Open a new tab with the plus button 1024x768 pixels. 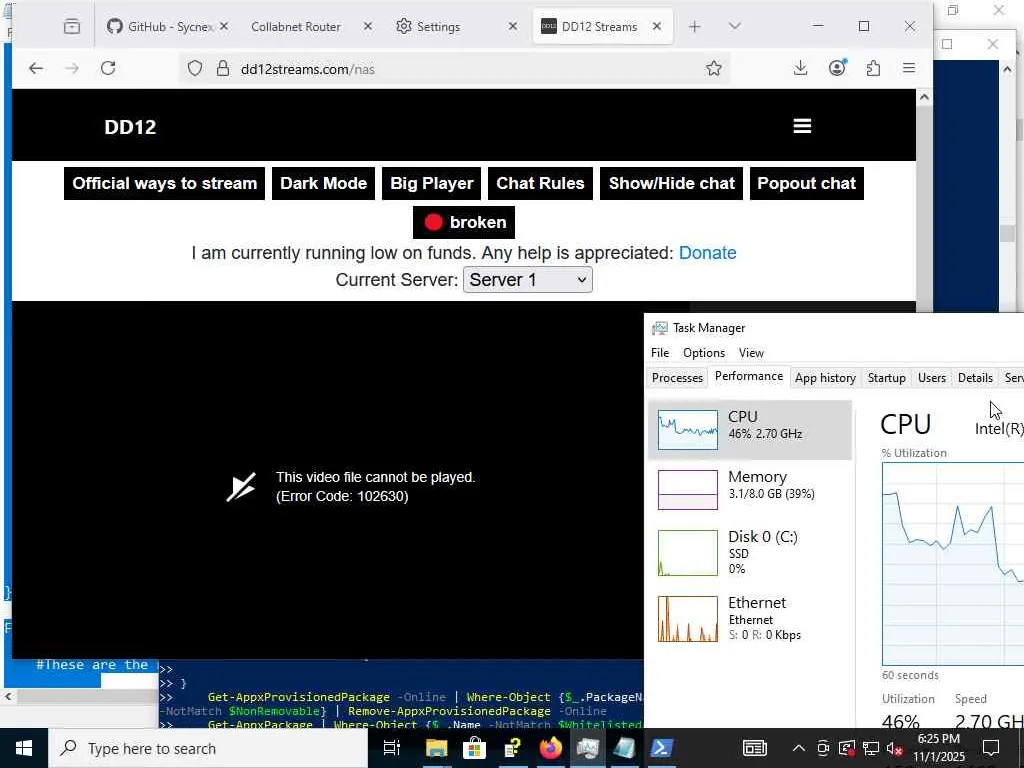click(x=695, y=27)
